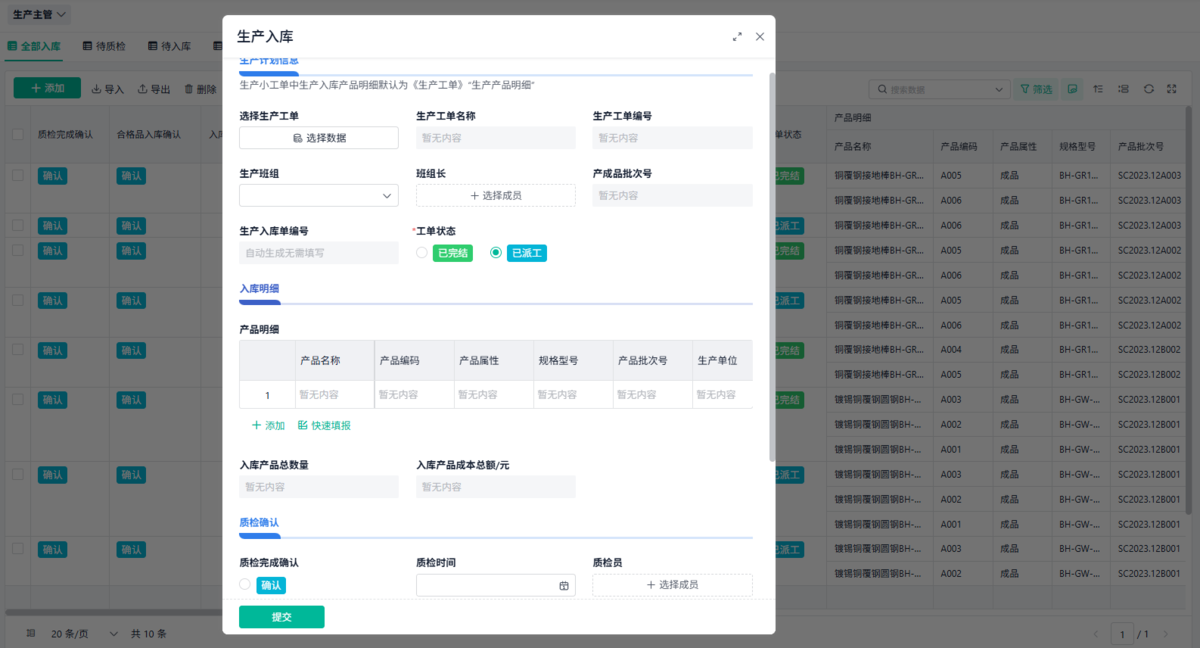Select the 确认 radio under 质检完成确认
Screen dimensions: 1200x648
(x=245, y=584)
